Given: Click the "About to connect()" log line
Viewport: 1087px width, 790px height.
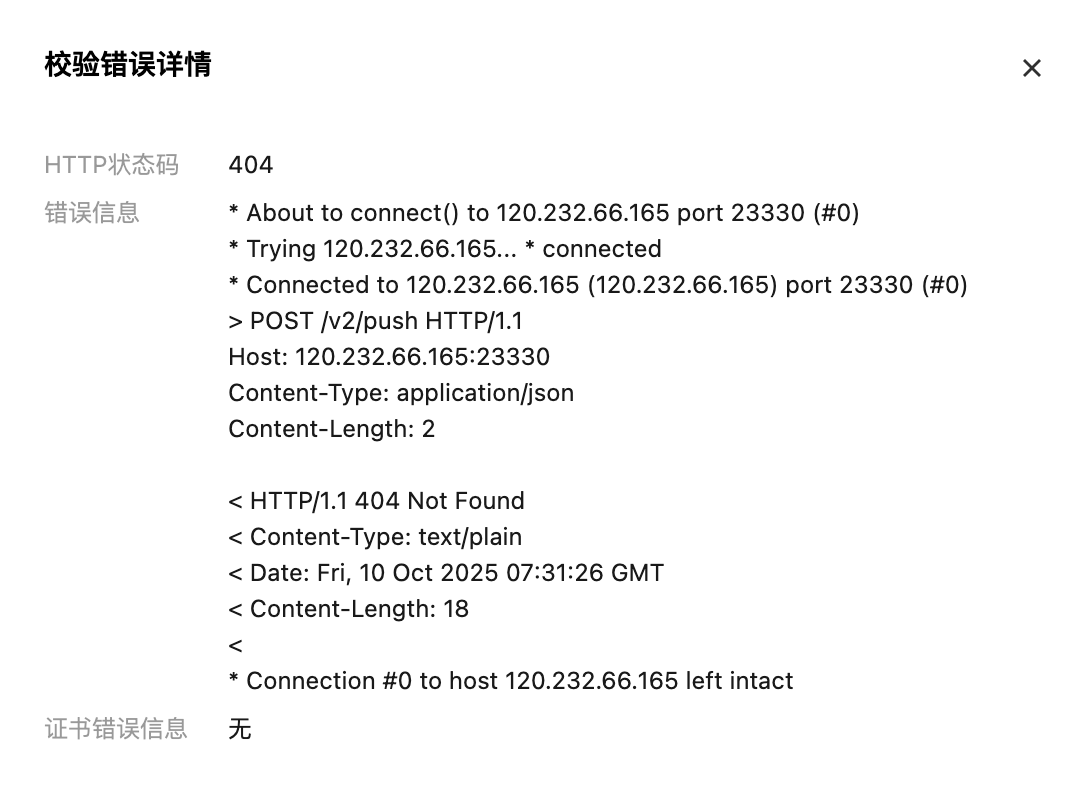Looking at the screenshot, I should (544, 213).
